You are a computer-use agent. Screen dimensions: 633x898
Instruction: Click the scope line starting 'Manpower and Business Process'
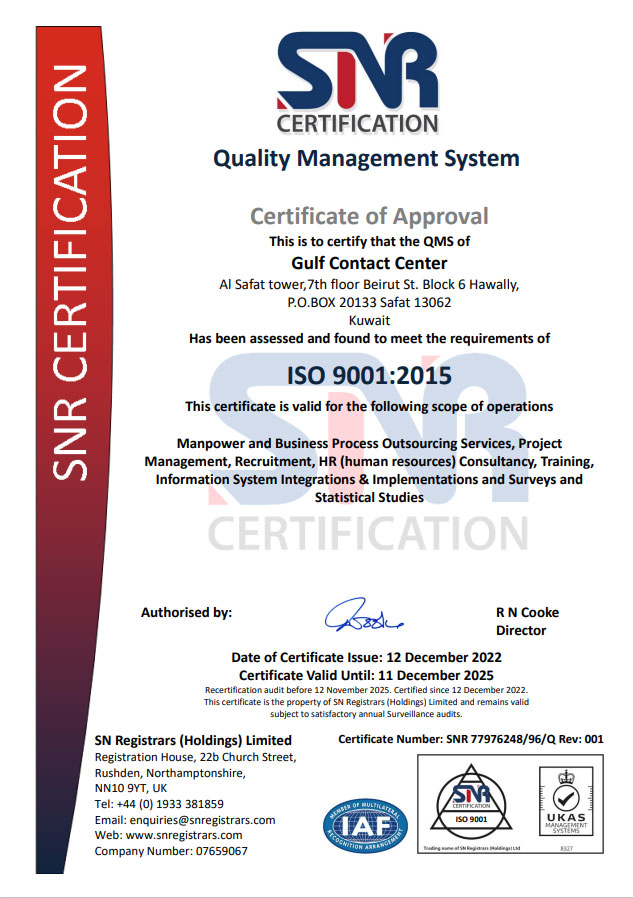point(369,443)
